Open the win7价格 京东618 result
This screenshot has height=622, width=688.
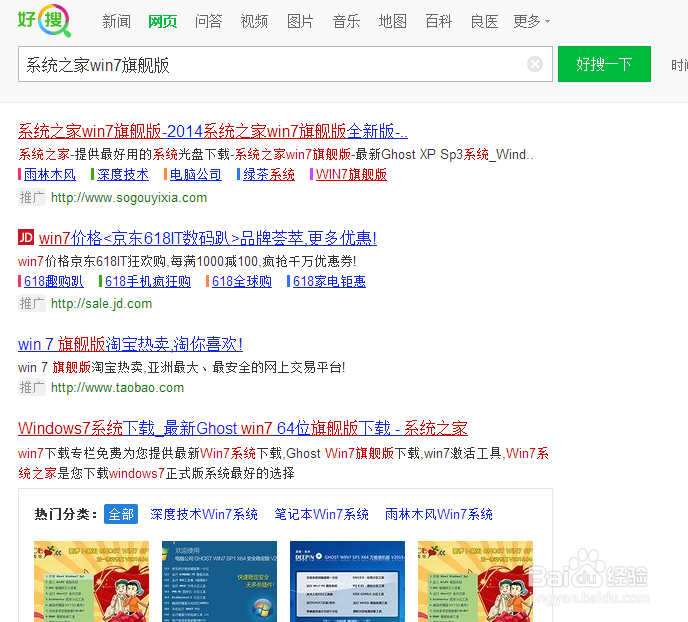pos(208,238)
